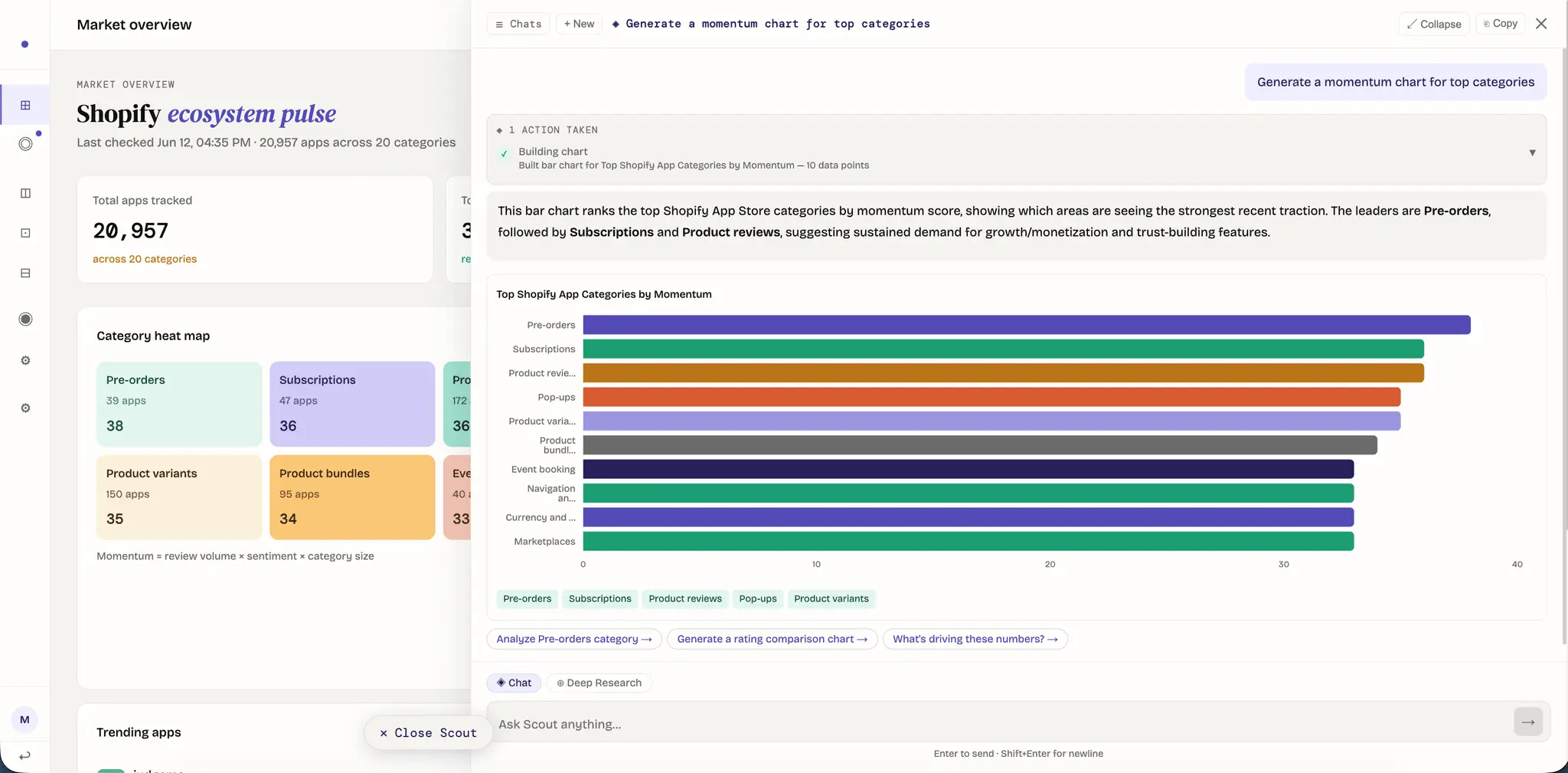1568x773 pixels.
Task: Click the Close Scout button
Action: (x=428, y=733)
